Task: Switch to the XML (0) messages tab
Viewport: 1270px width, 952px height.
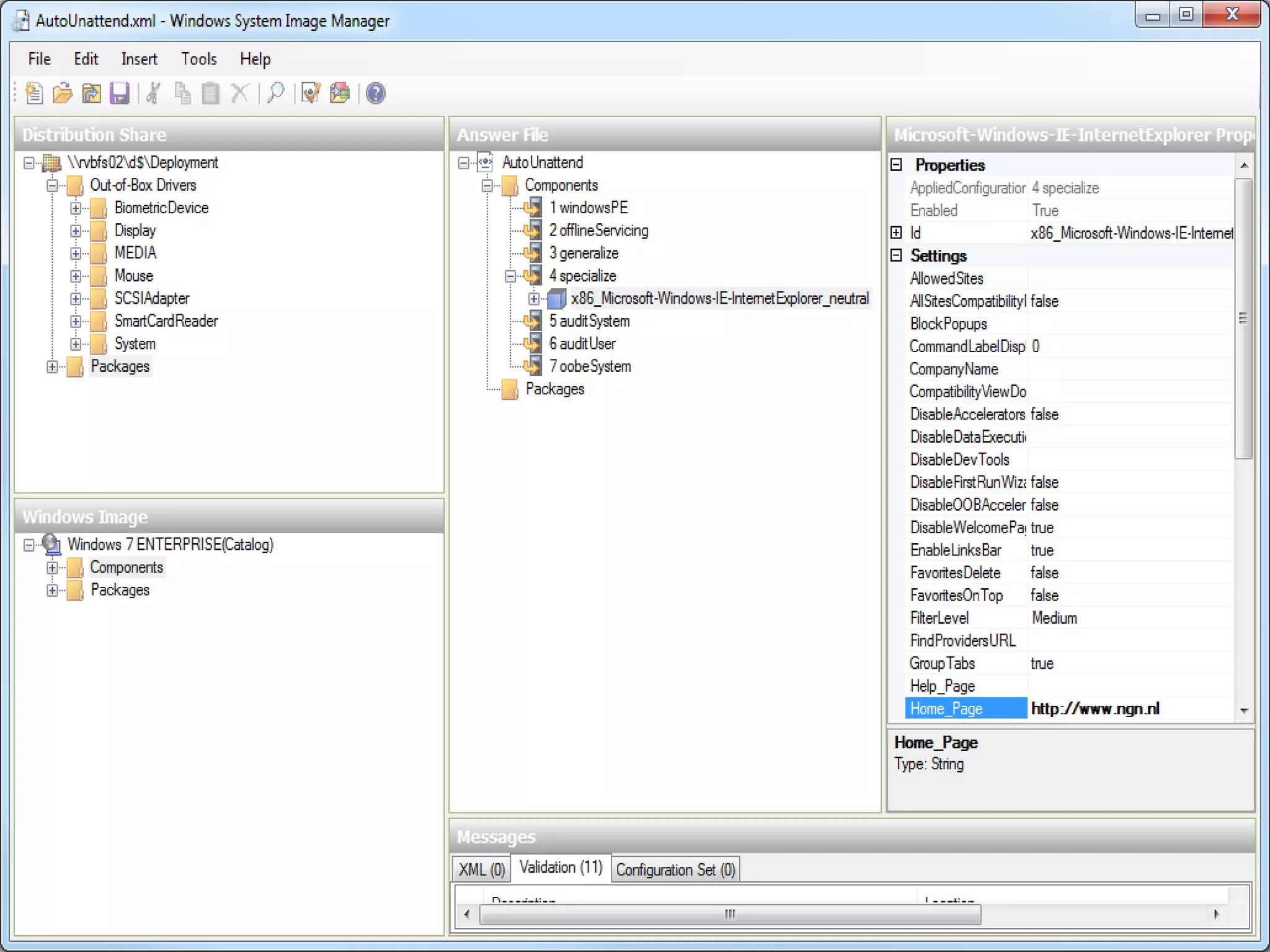Action: pos(481,870)
